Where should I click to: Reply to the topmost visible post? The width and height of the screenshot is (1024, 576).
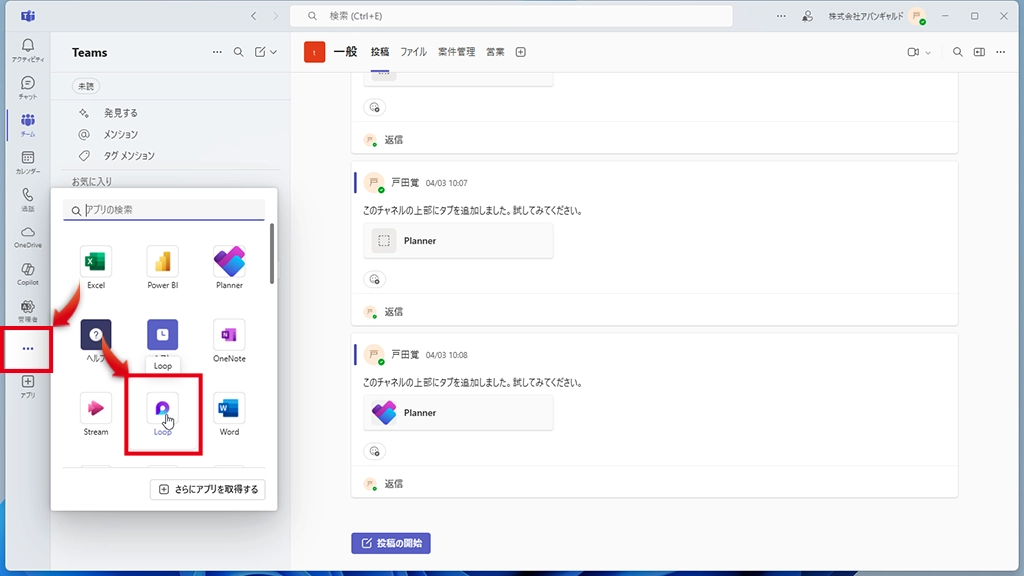coord(393,140)
